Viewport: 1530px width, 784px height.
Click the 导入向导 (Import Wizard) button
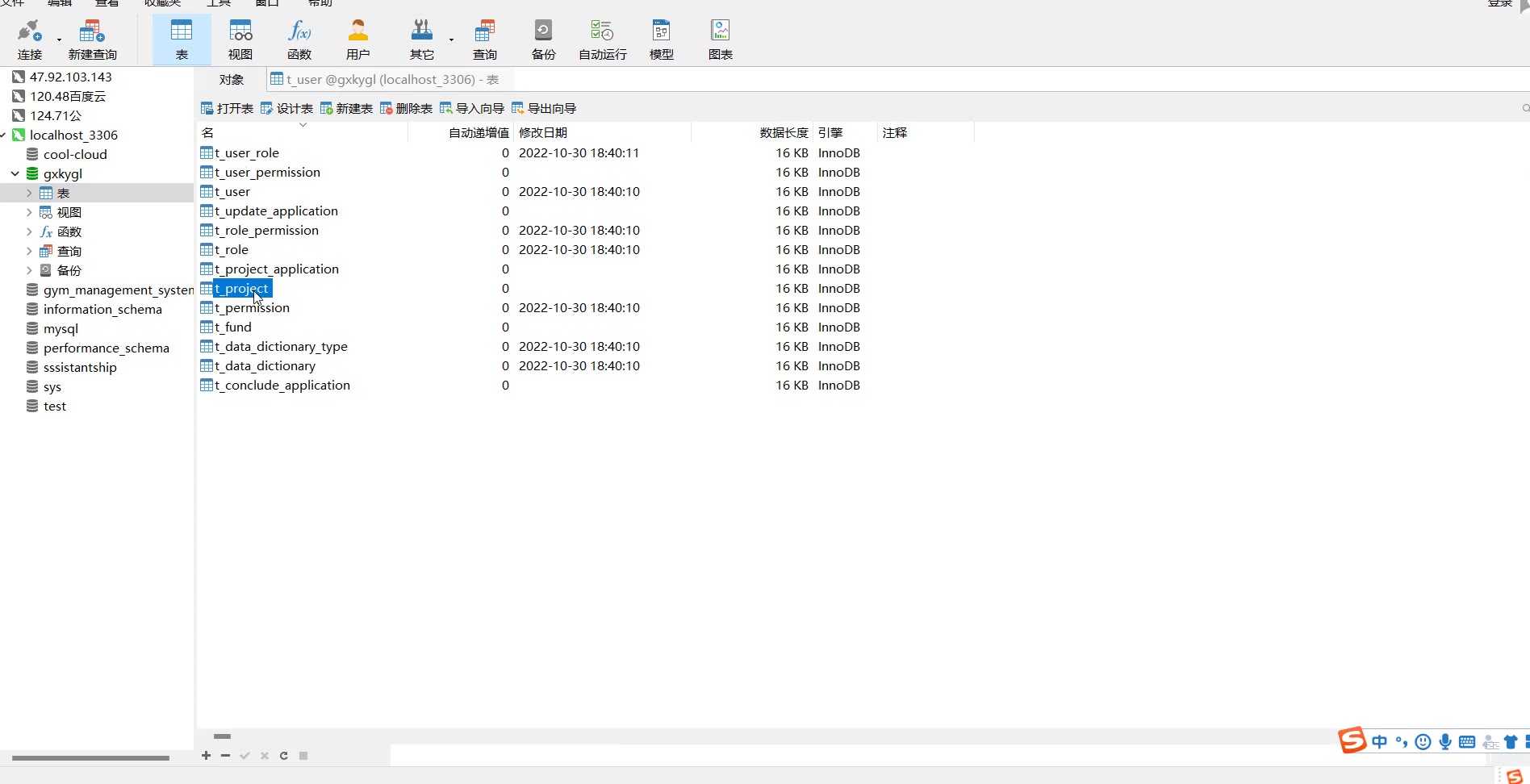click(472, 109)
